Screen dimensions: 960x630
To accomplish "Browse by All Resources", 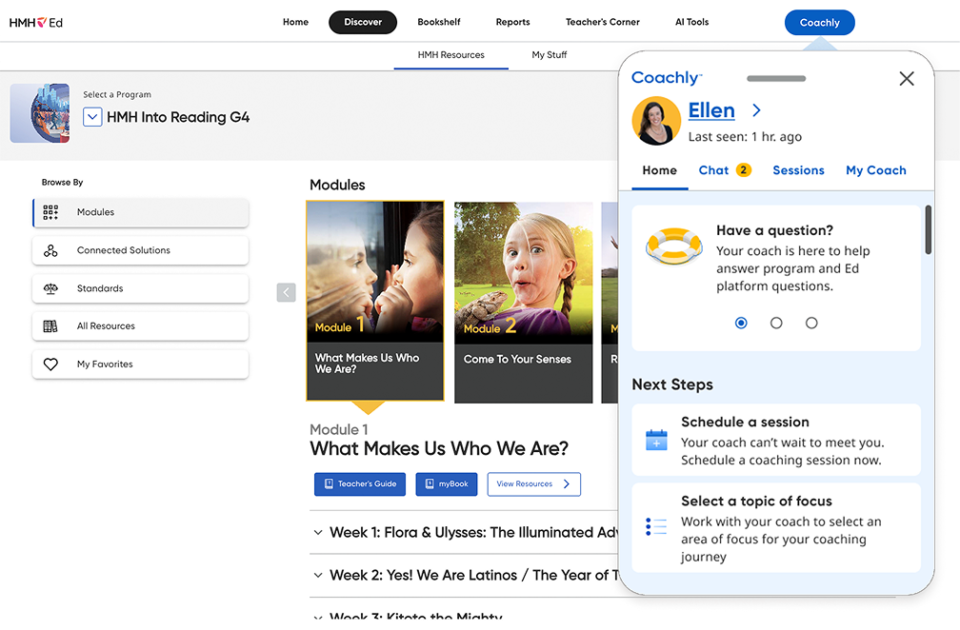I will pos(141,326).
